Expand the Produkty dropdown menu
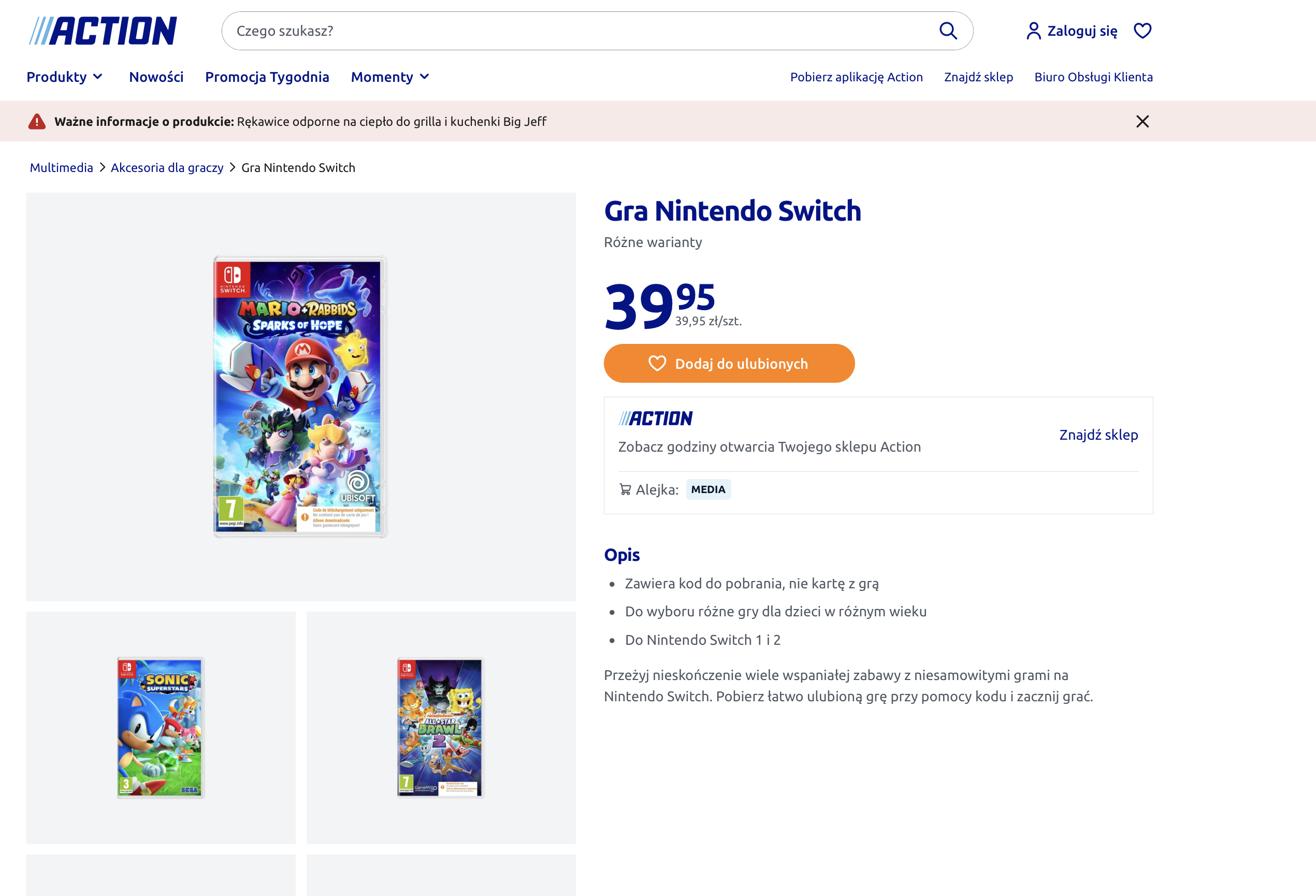The width and height of the screenshot is (1316, 896). tap(65, 77)
